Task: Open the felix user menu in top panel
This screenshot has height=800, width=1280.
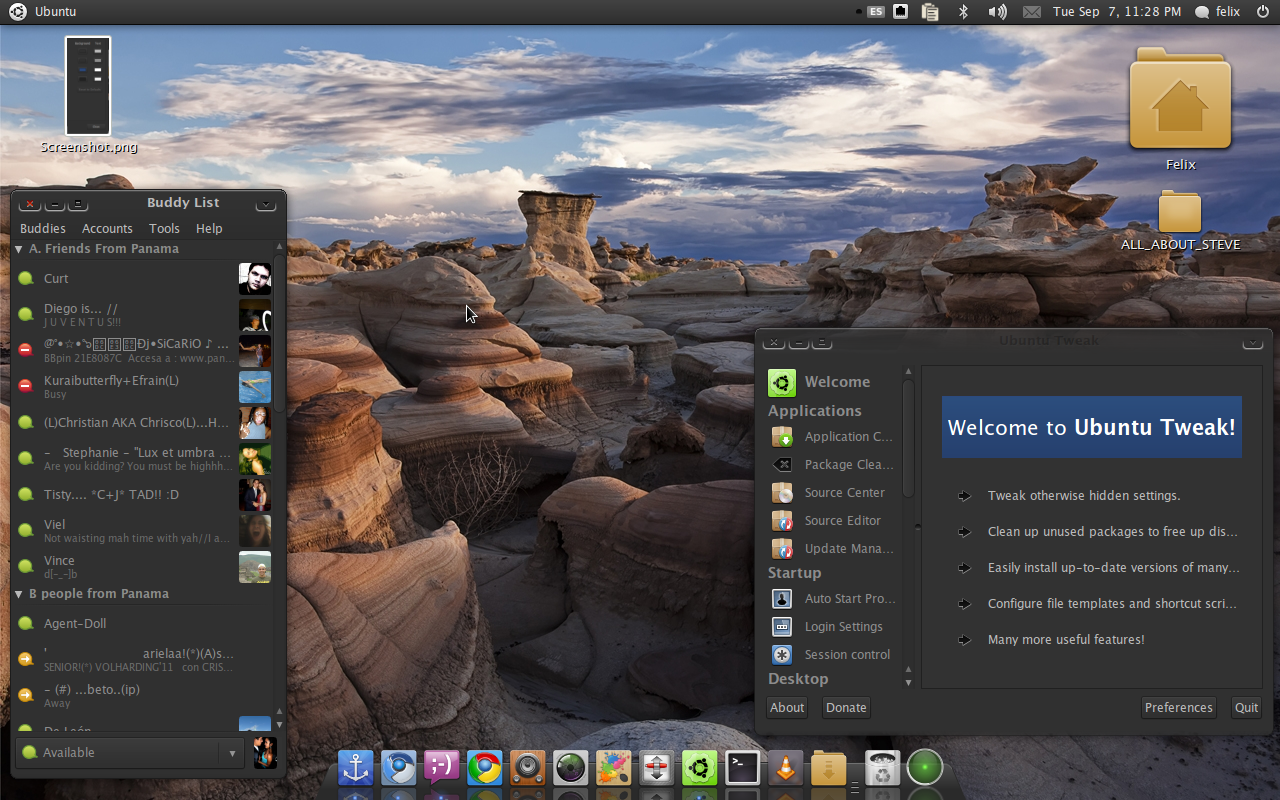Action: [1217, 12]
